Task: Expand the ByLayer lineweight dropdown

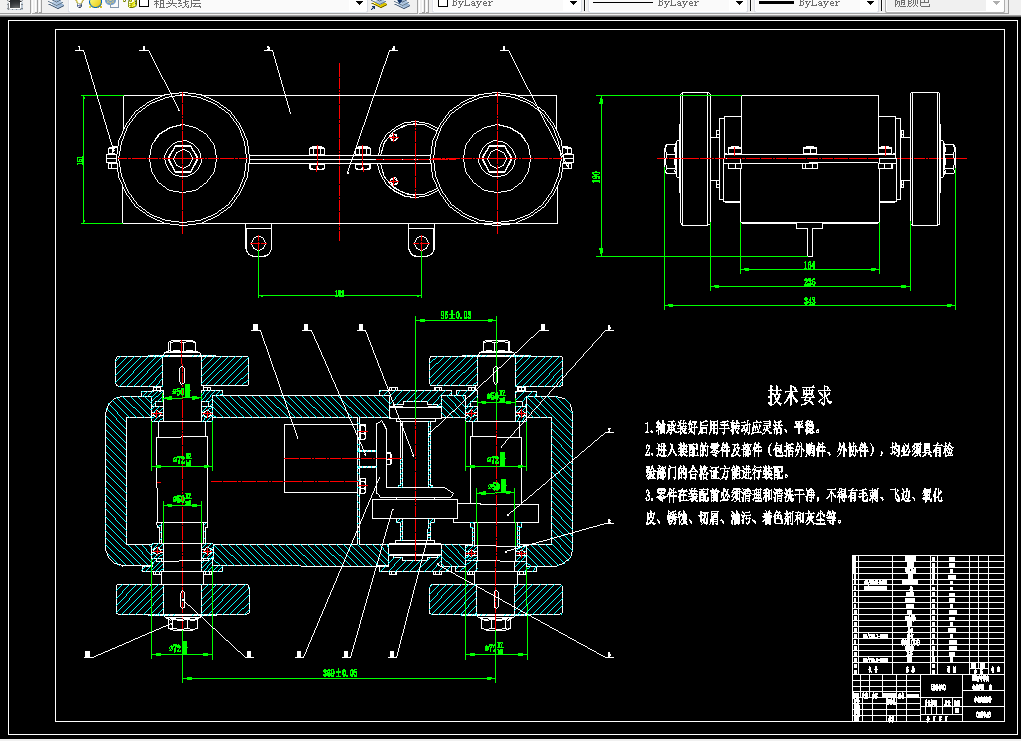Action: pos(870,4)
